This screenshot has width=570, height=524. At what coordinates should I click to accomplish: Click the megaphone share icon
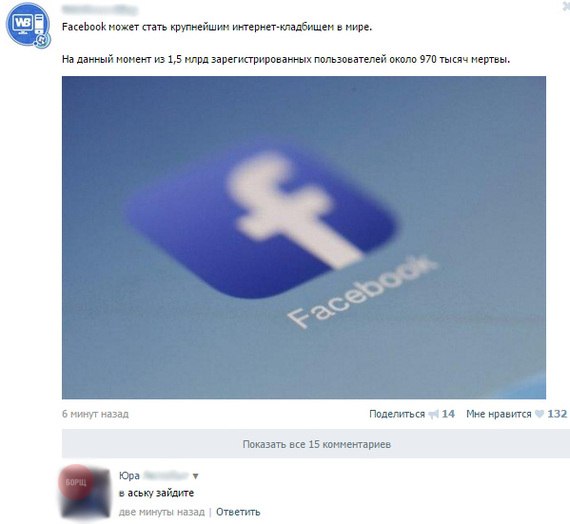[x=434, y=415]
